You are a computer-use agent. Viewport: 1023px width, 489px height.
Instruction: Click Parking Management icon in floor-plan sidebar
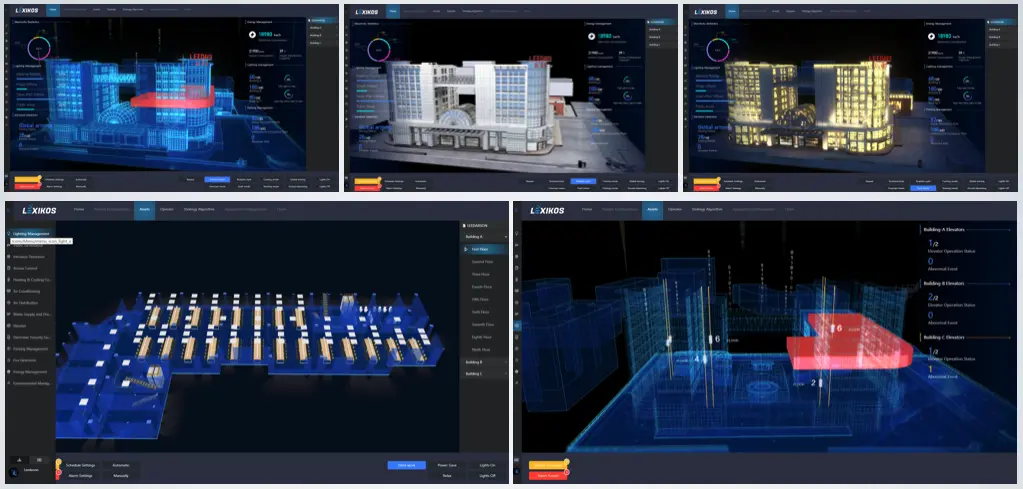[8, 349]
